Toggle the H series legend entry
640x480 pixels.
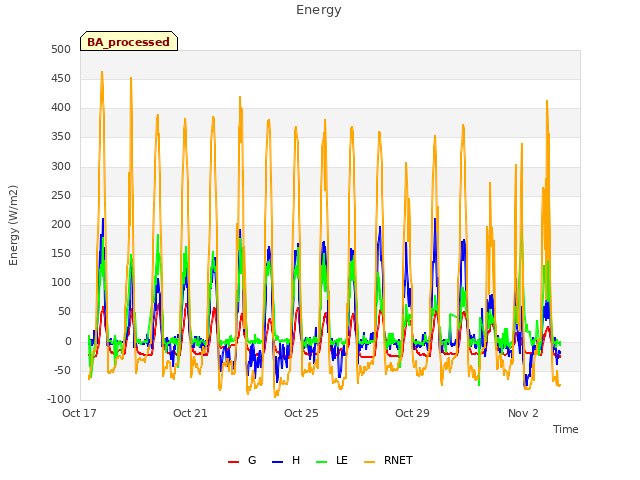point(286,460)
